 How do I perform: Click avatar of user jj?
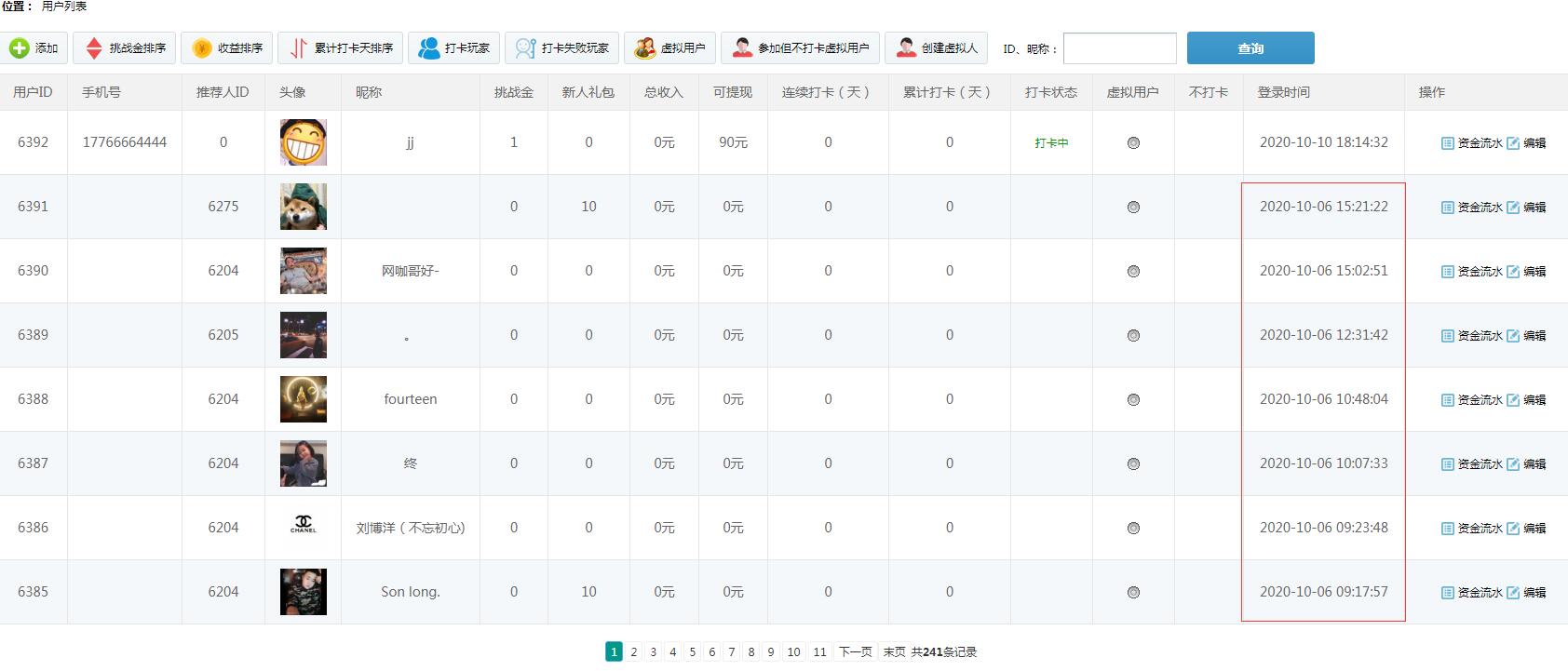coord(304,142)
